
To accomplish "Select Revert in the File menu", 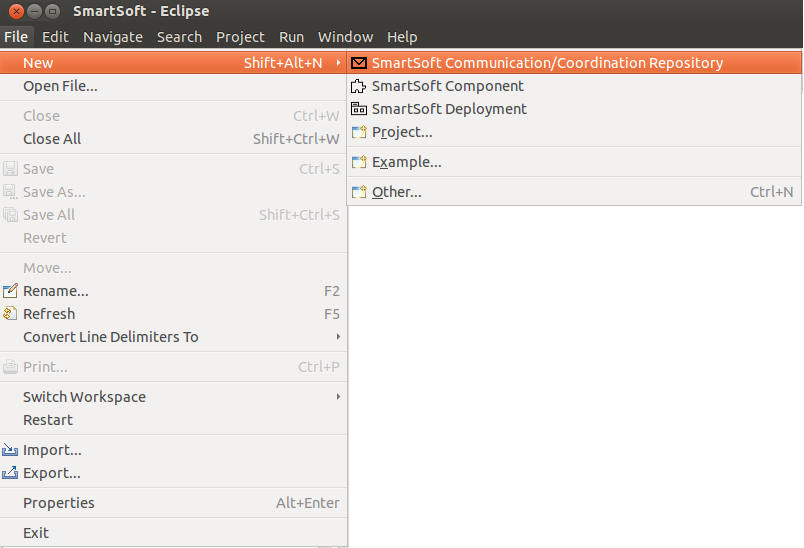I will pyautogui.click(x=173, y=238).
